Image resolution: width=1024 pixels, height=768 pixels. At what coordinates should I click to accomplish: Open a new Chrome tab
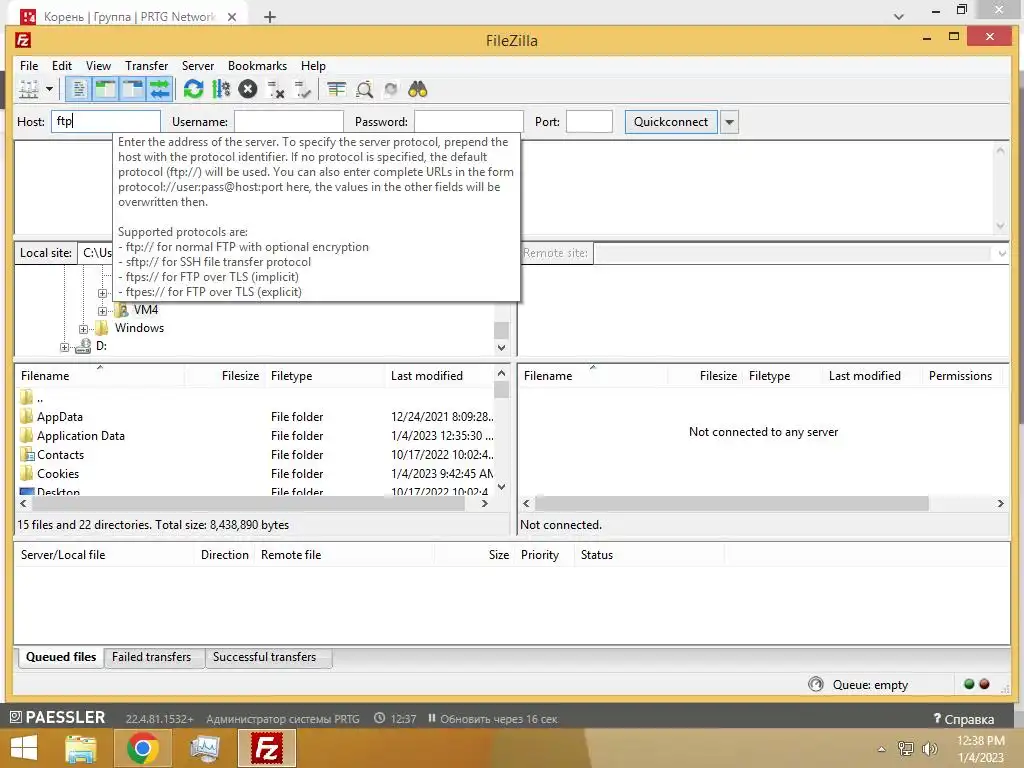point(270,17)
